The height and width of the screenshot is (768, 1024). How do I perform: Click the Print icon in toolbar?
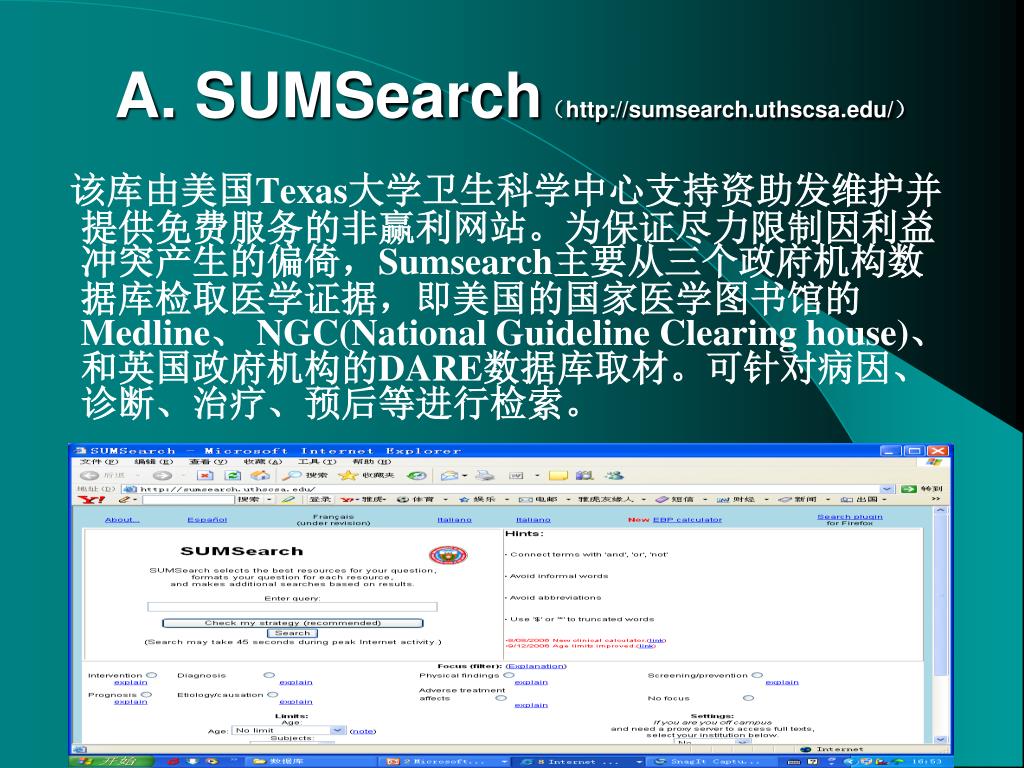click(485, 475)
